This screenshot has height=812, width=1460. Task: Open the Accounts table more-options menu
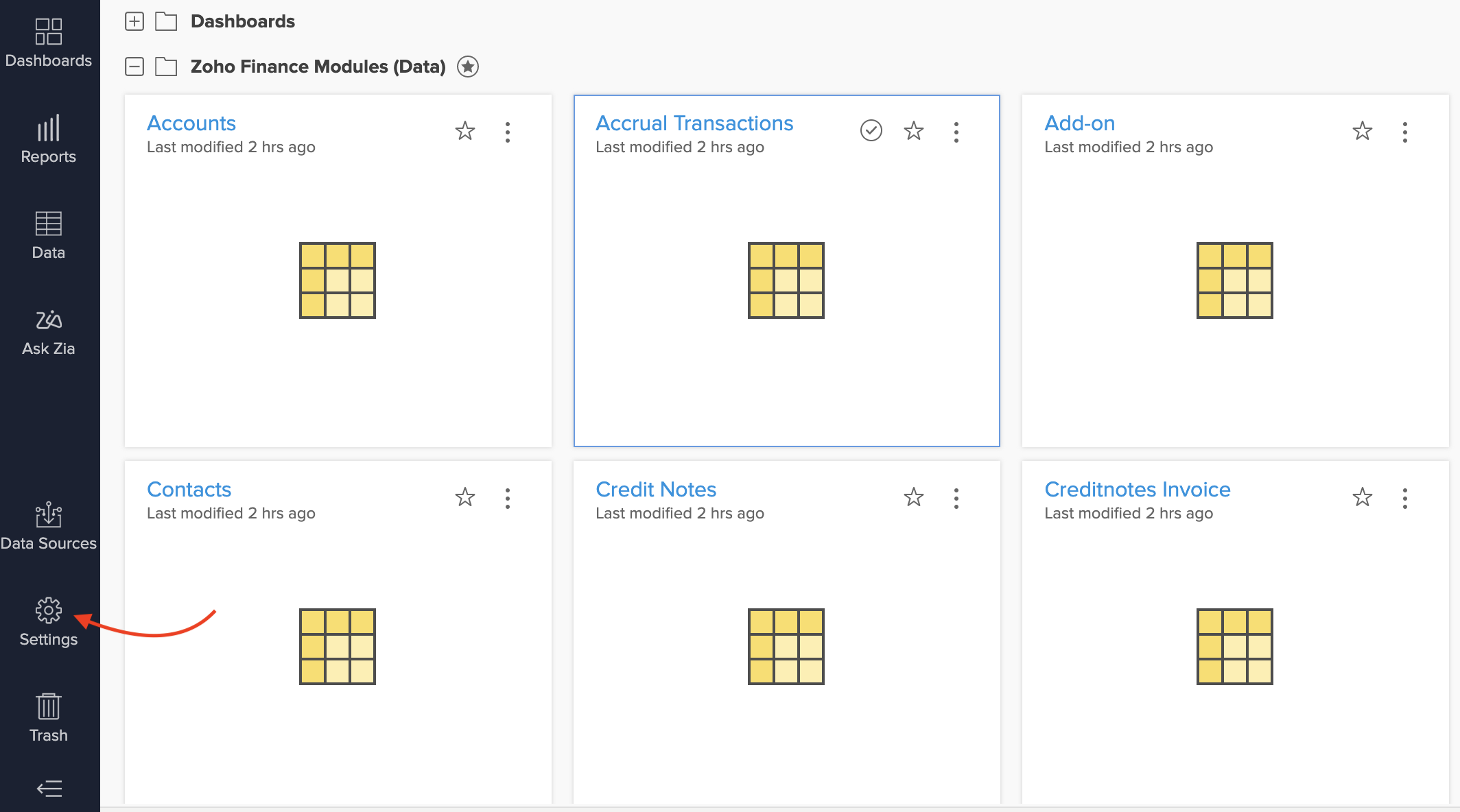pos(508,131)
